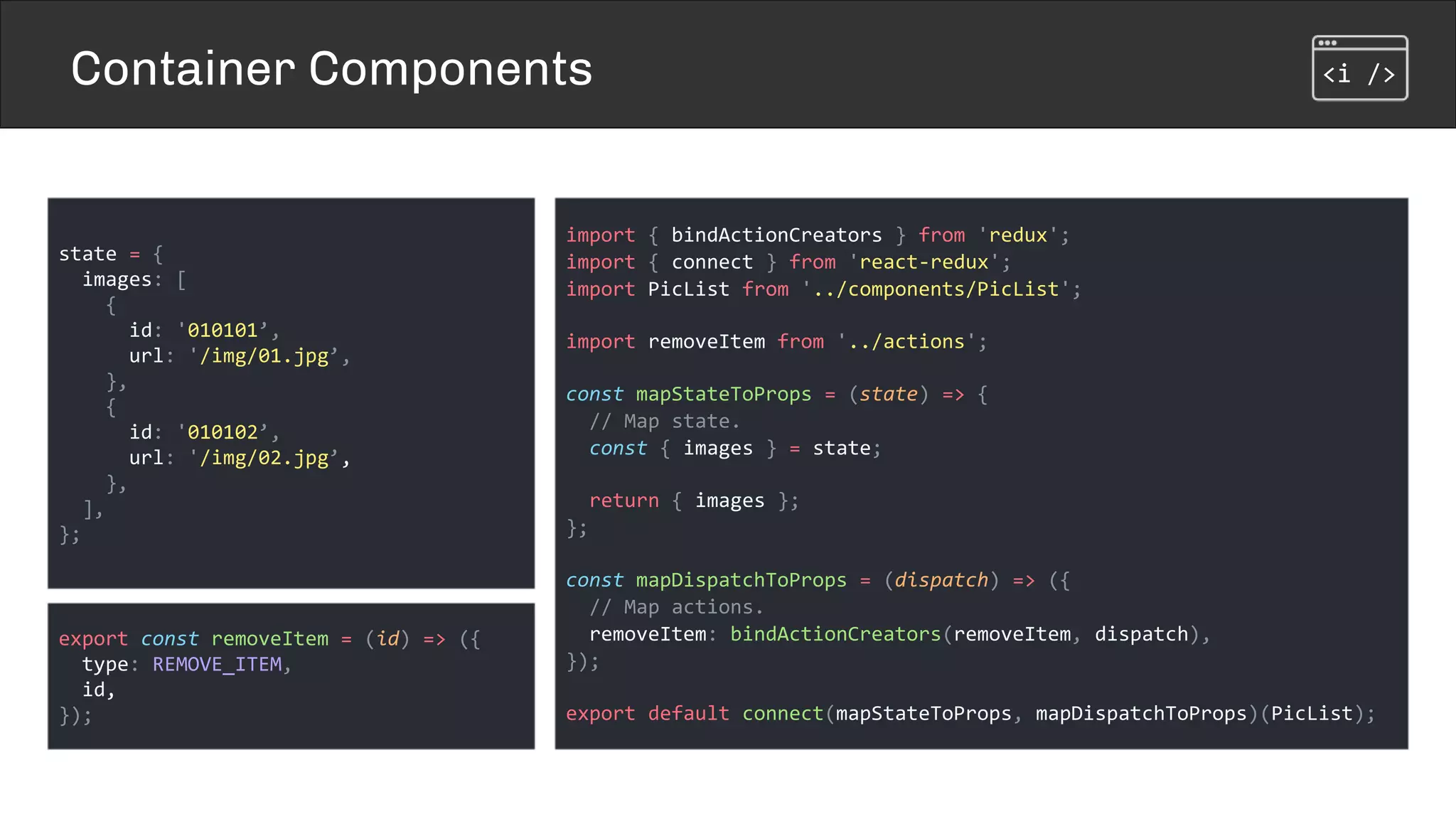The width and height of the screenshot is (1456, 819).
Task: Click the bindActionCreators import line
Action: coord(818,235)
